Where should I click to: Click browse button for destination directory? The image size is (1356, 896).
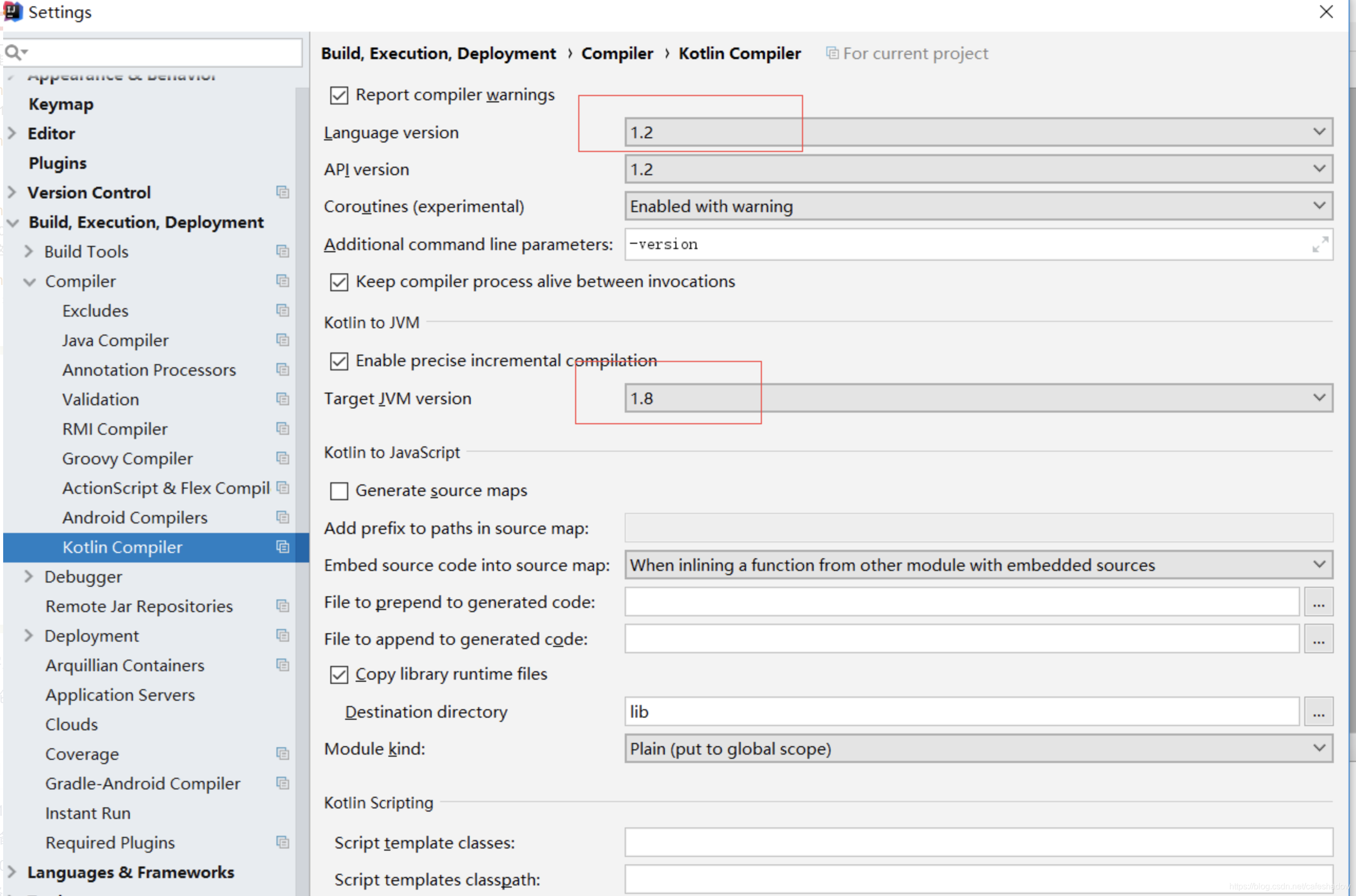[x=1319, y=712]
